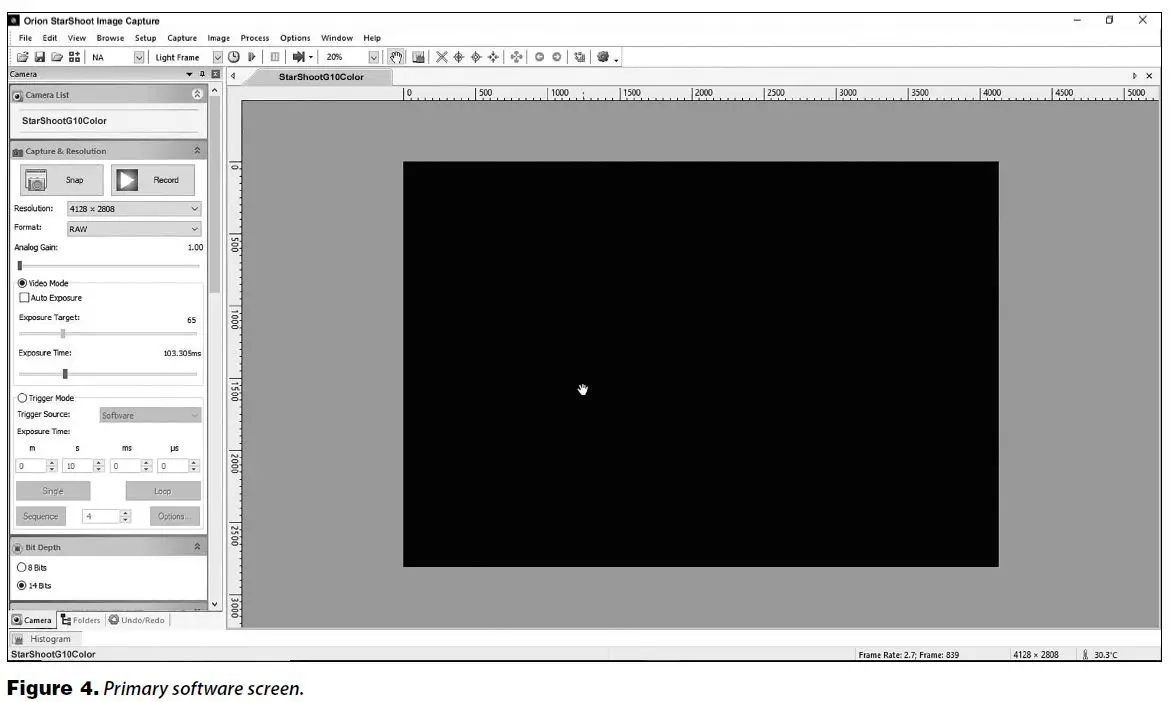Click the four-point star reticle icon
1174x702 pixels.
tap(493, 57)
